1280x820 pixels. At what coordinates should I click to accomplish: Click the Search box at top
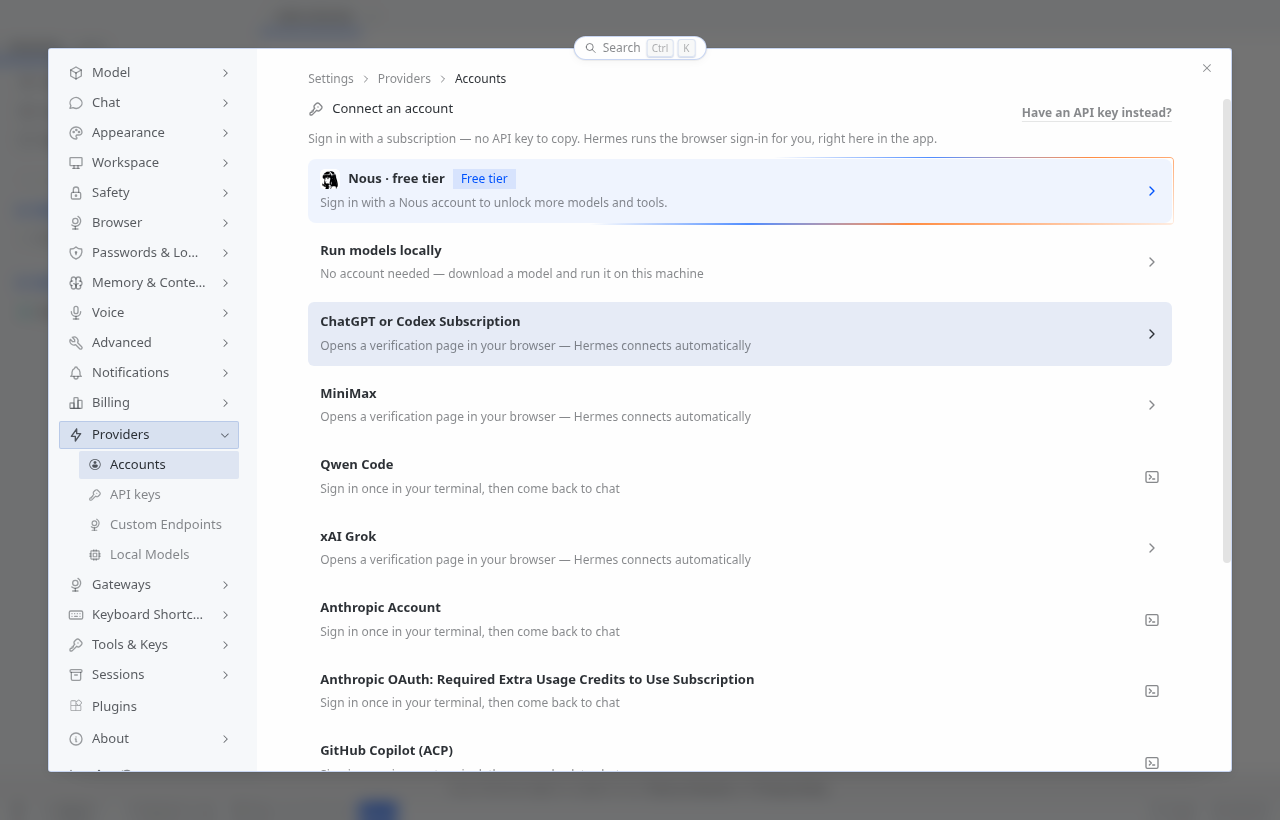click(x=640, y=48)
